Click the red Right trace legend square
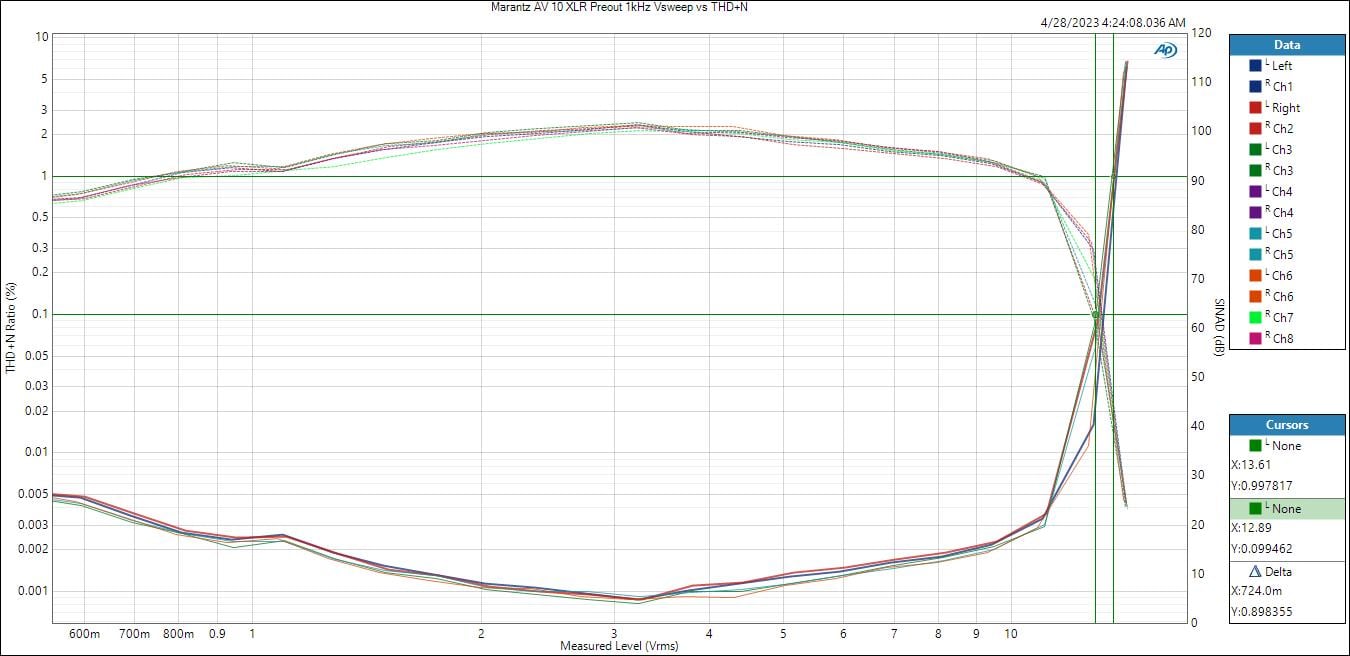The image size is (1350, 656). click(x=1255, y=108)
